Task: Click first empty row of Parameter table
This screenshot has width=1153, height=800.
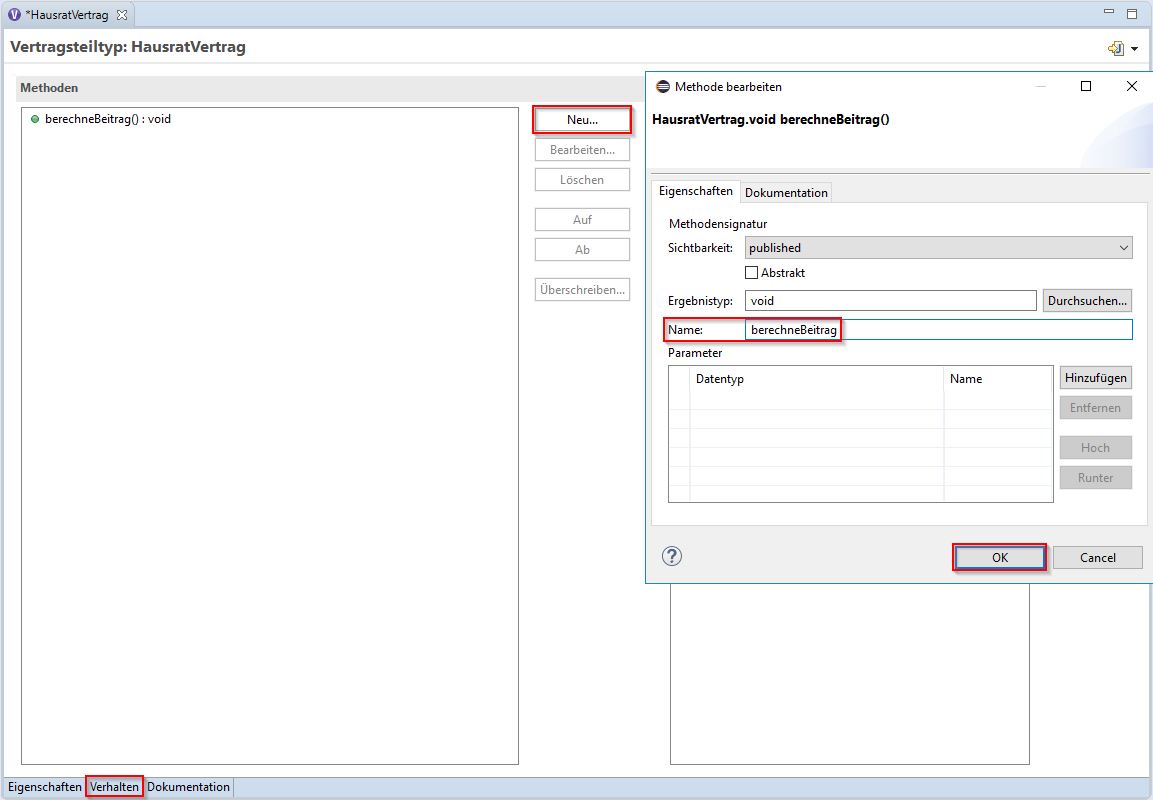Action: click(860, 400)
